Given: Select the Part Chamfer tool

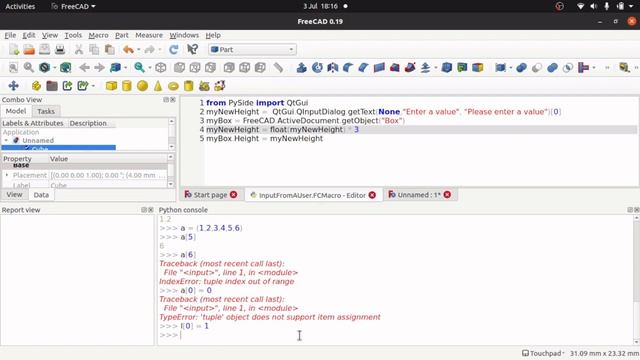Looking at the screenshot, I should click(x=364, y=67).
